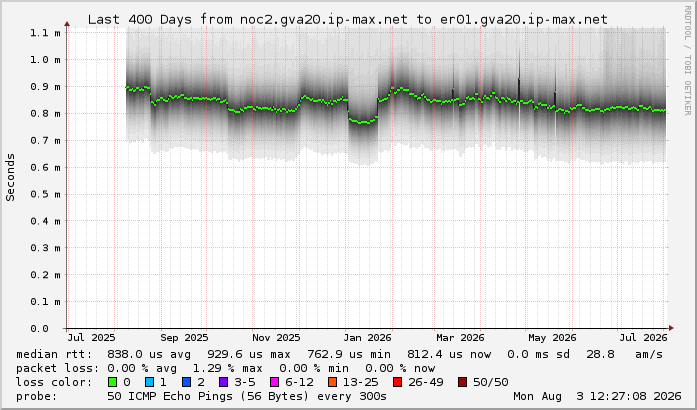Image resolution: width=697 pixels, height=410 pixels.
Task: Click the '0.8 m' y-axis tick label
Action: [45, 113]
